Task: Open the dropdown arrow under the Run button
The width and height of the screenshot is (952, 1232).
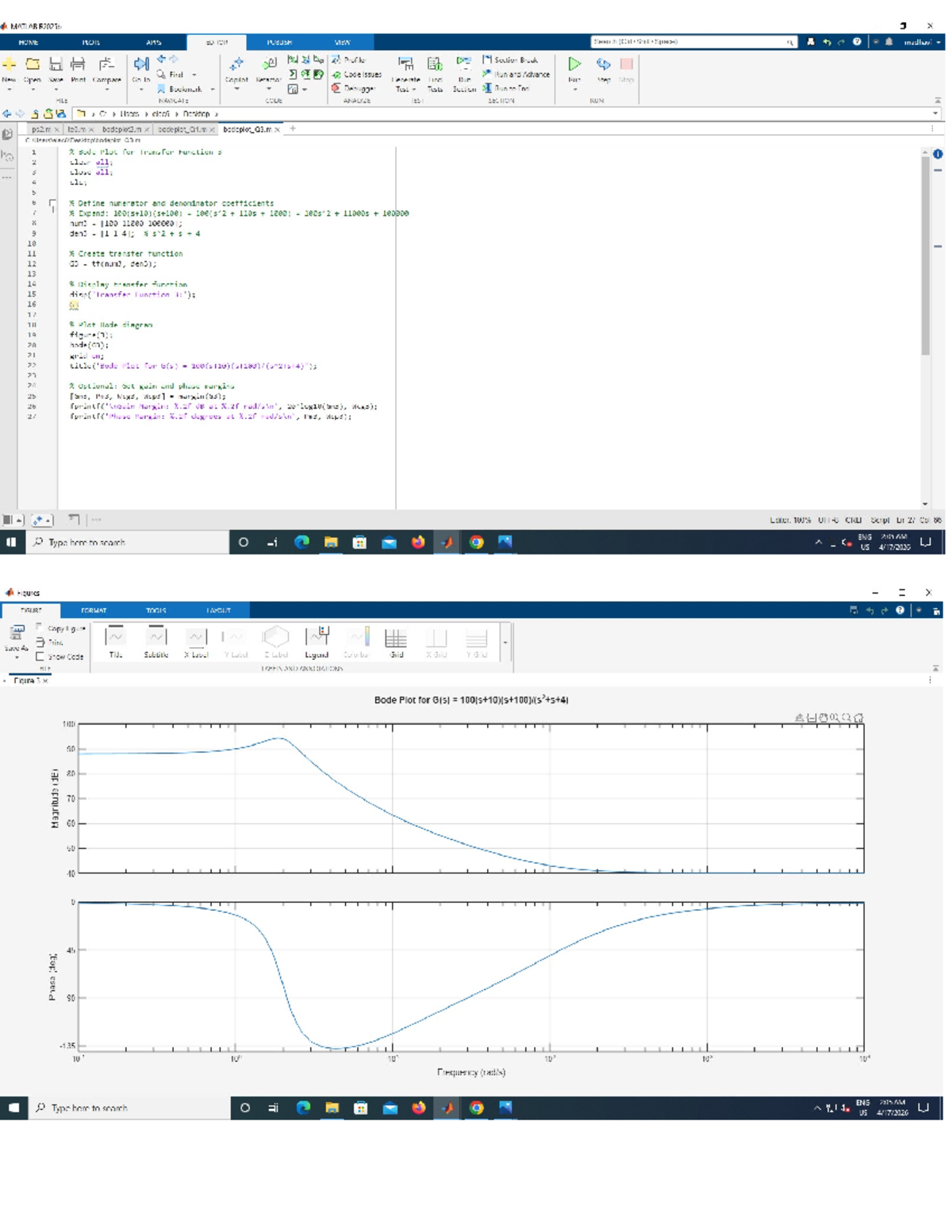Action: click(x=575, y=89)
